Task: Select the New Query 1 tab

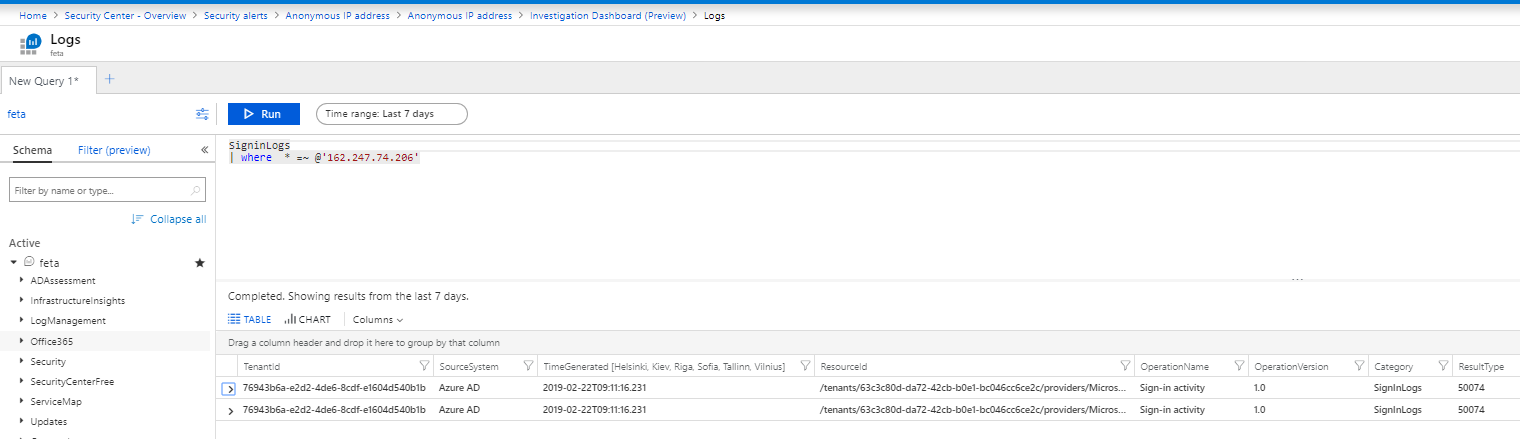Action: pyautogui.click(x=44, y=81)
